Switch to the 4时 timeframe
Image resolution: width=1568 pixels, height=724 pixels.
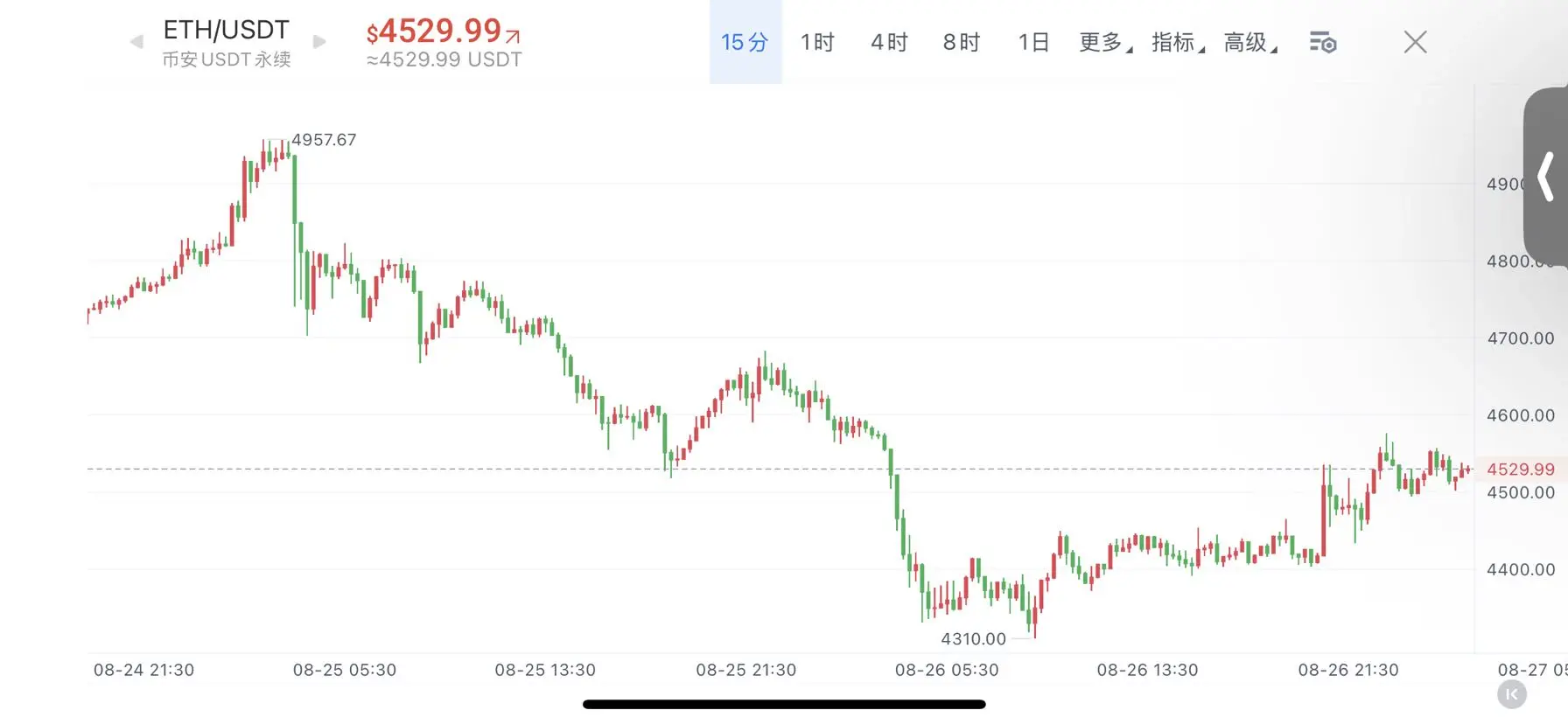(889, 42)
